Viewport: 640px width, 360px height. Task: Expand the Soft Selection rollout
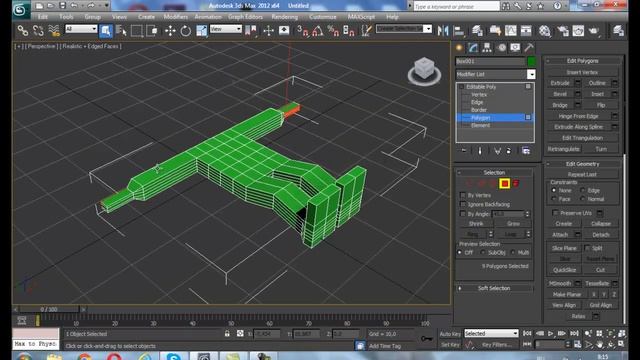click(x=494, y=288)
